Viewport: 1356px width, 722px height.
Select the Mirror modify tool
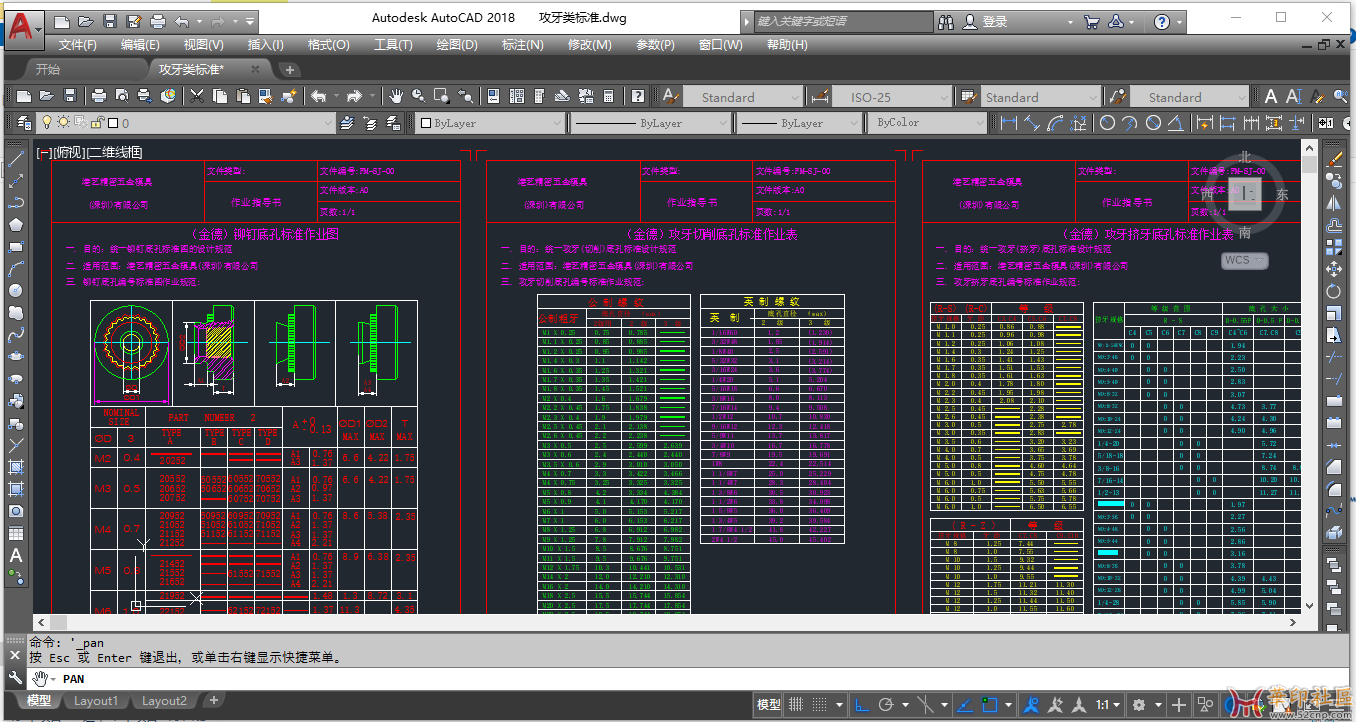1334,203
